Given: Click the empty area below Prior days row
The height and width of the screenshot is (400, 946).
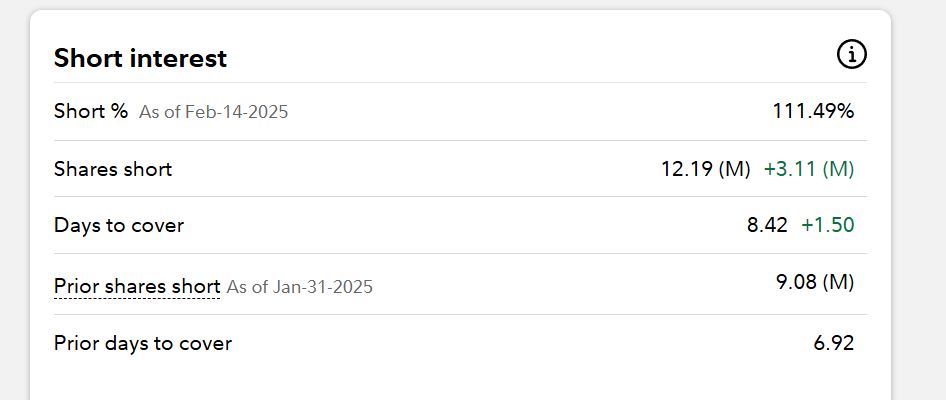Looking at the screenshot, I should (460, 382).
